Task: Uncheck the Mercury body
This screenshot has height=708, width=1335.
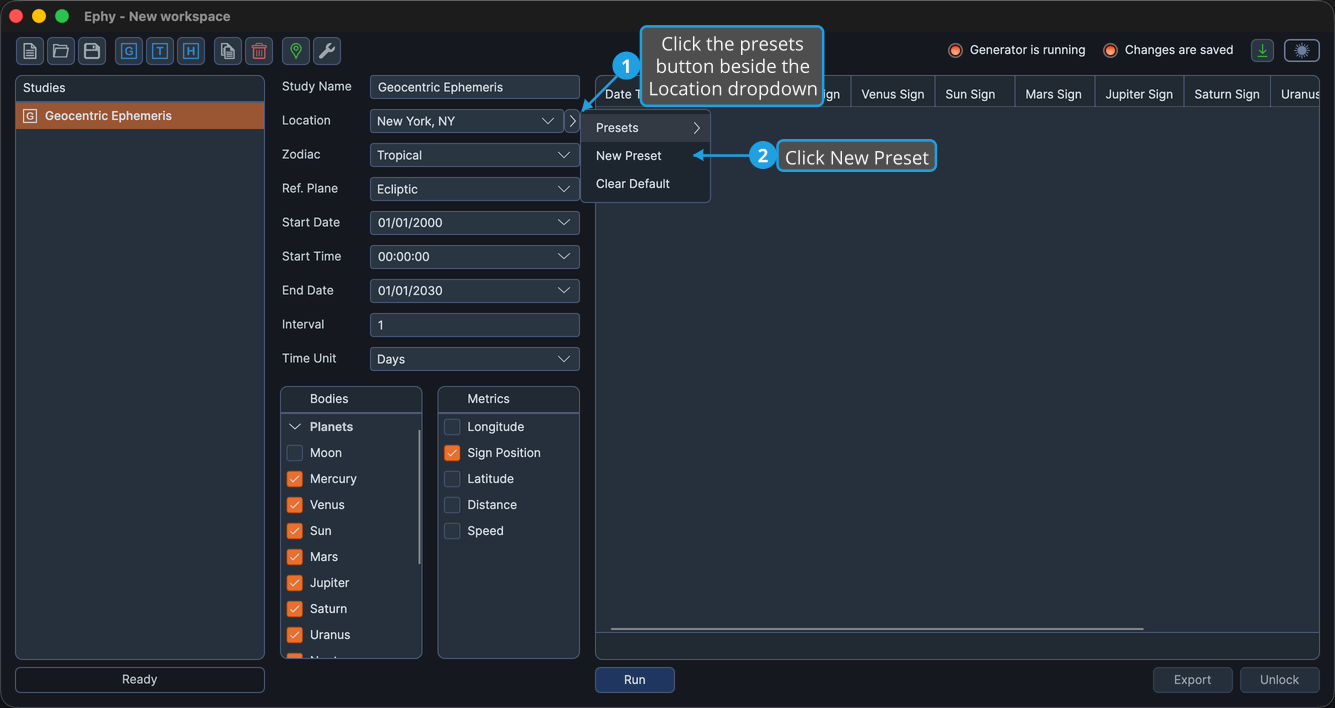Action: click(295, 479)
